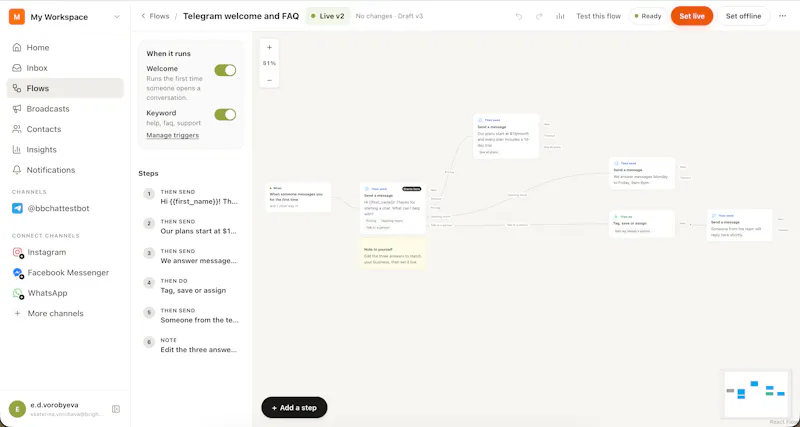Open the flow analytics bar-chart icon
Viewport: 800px width, 427px height.
point(560,16)
